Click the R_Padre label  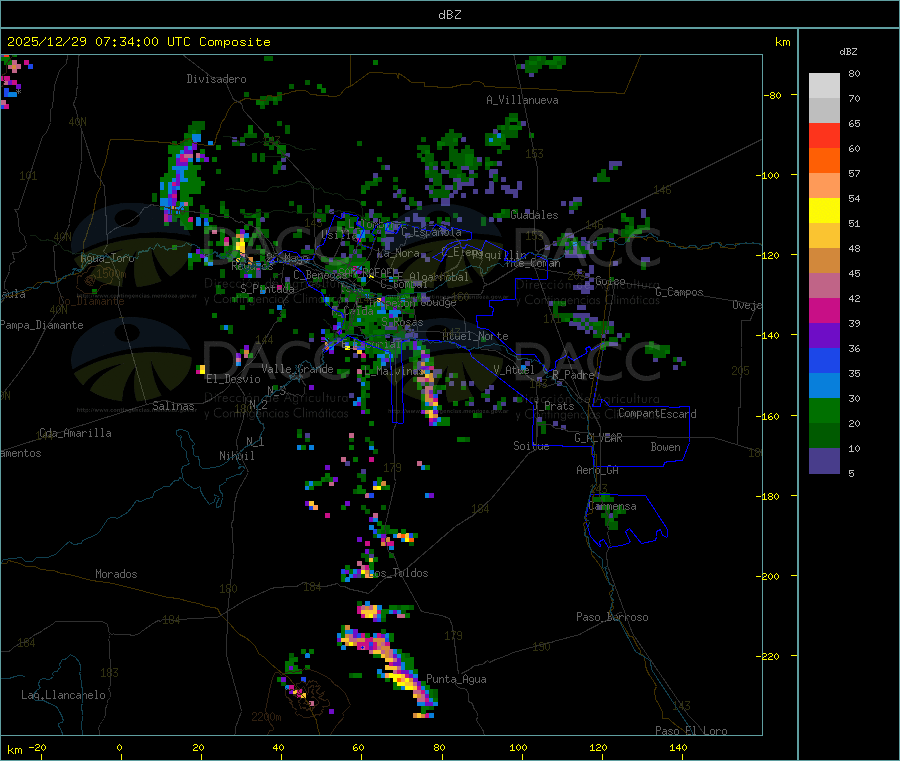pos(573,375)
